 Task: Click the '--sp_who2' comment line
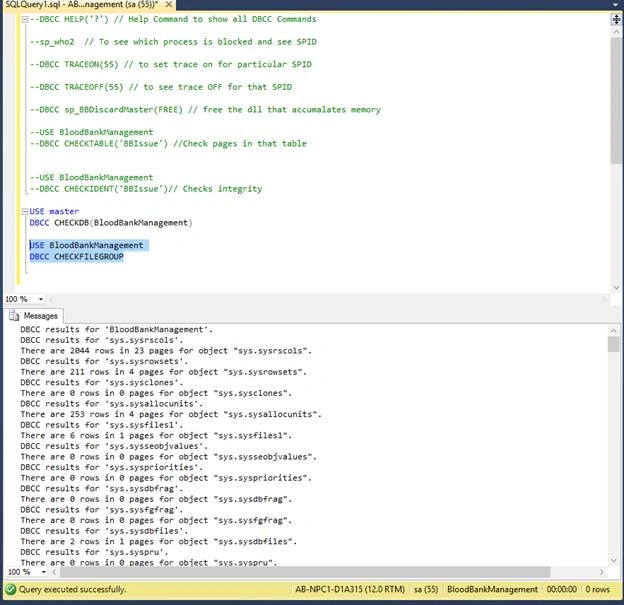click(x=173, y=42)
